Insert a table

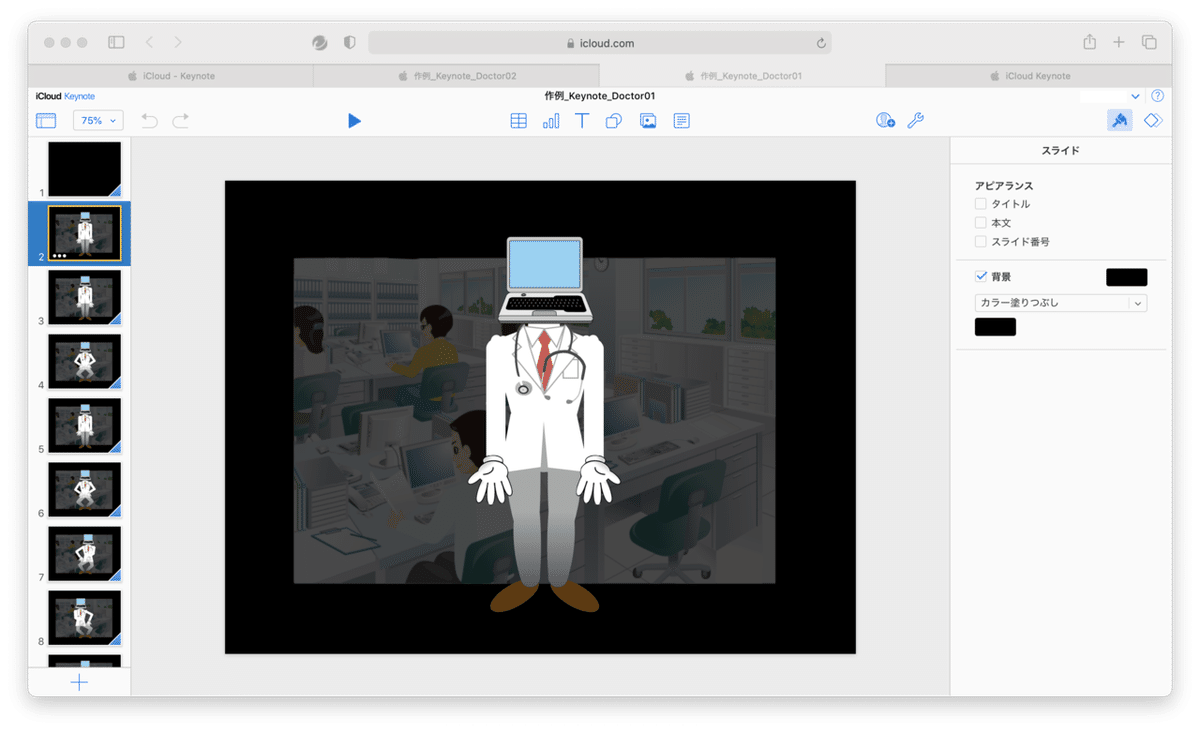[518, 120]
